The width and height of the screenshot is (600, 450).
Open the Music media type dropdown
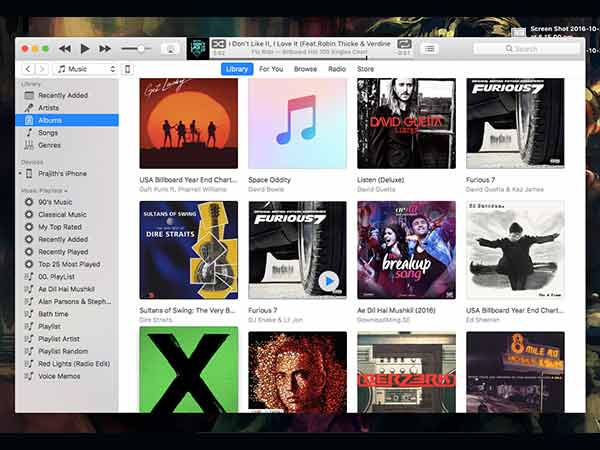pos(85,69)
